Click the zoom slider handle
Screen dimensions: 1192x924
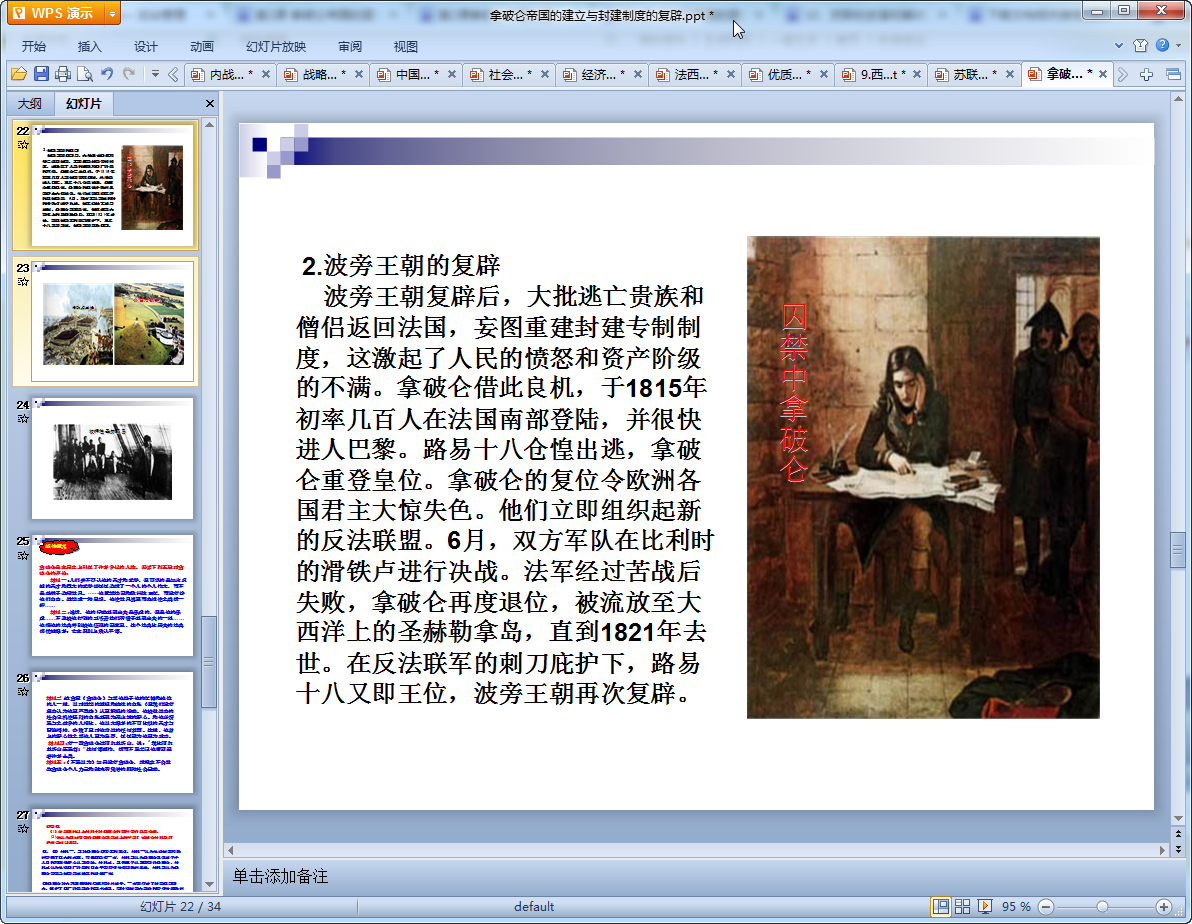click(1102, 907)
